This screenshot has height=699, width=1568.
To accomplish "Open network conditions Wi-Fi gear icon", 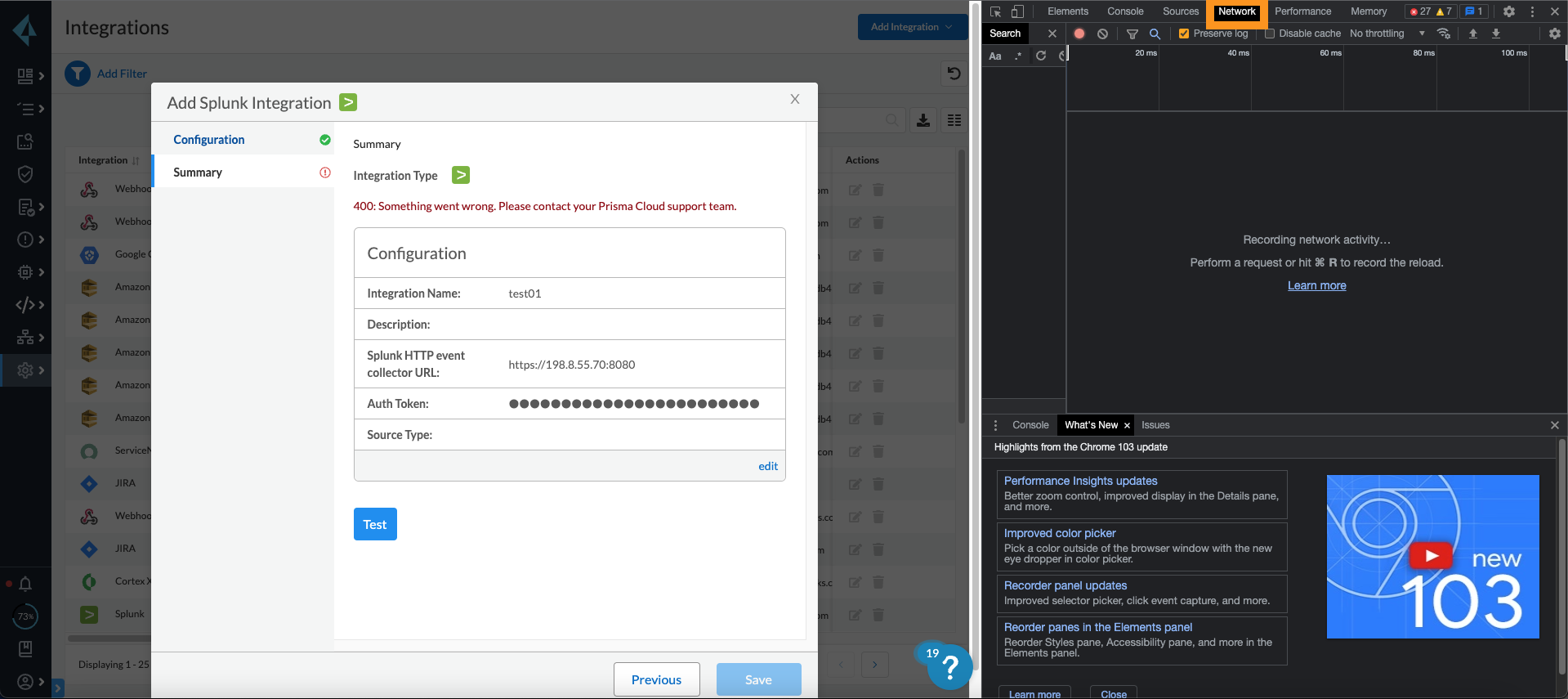I will 1444,34.
